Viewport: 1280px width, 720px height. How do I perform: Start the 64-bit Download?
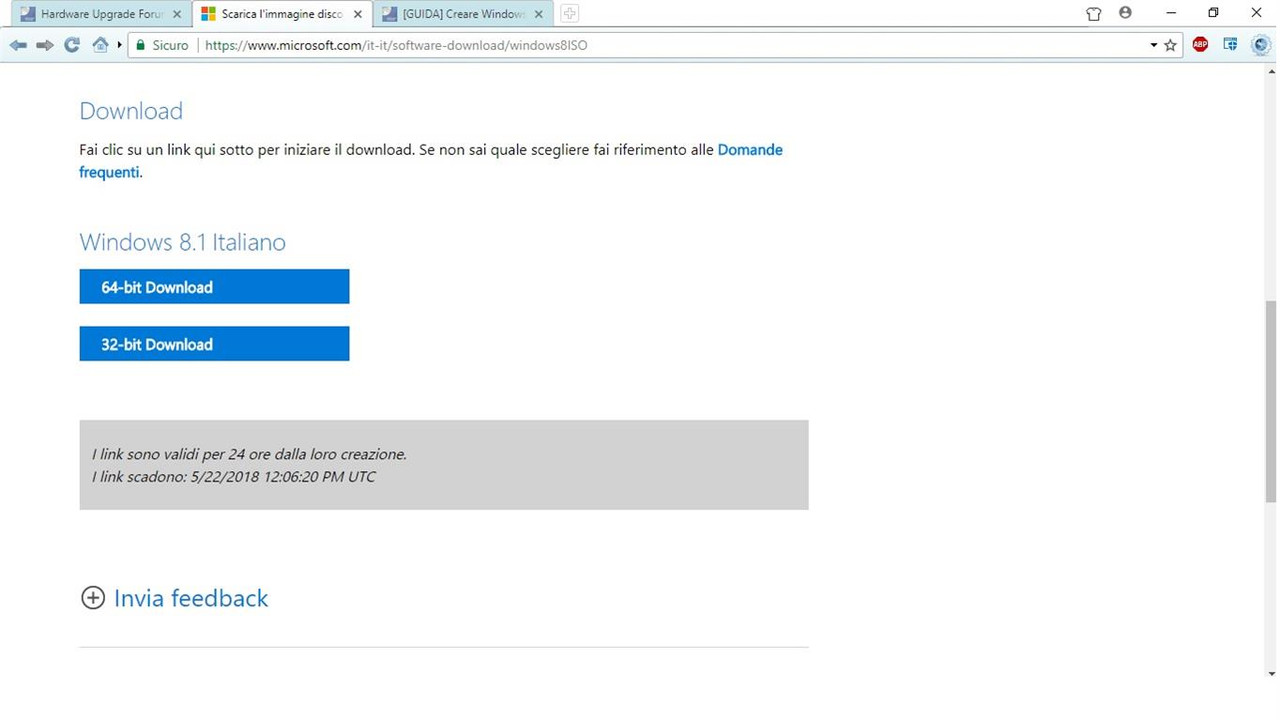coord(213,287)
